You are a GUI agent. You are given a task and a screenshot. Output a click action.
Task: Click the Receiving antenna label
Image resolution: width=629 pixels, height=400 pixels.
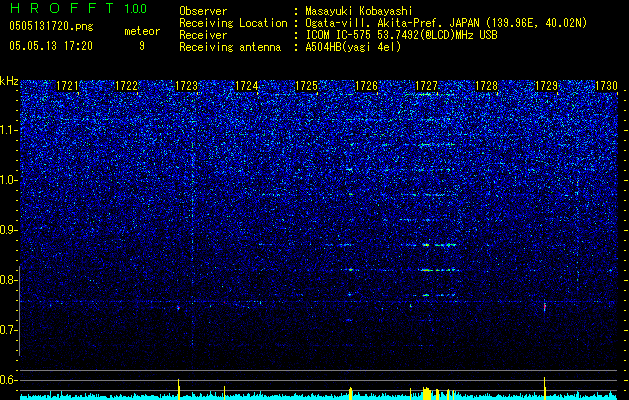pos(230,47)
